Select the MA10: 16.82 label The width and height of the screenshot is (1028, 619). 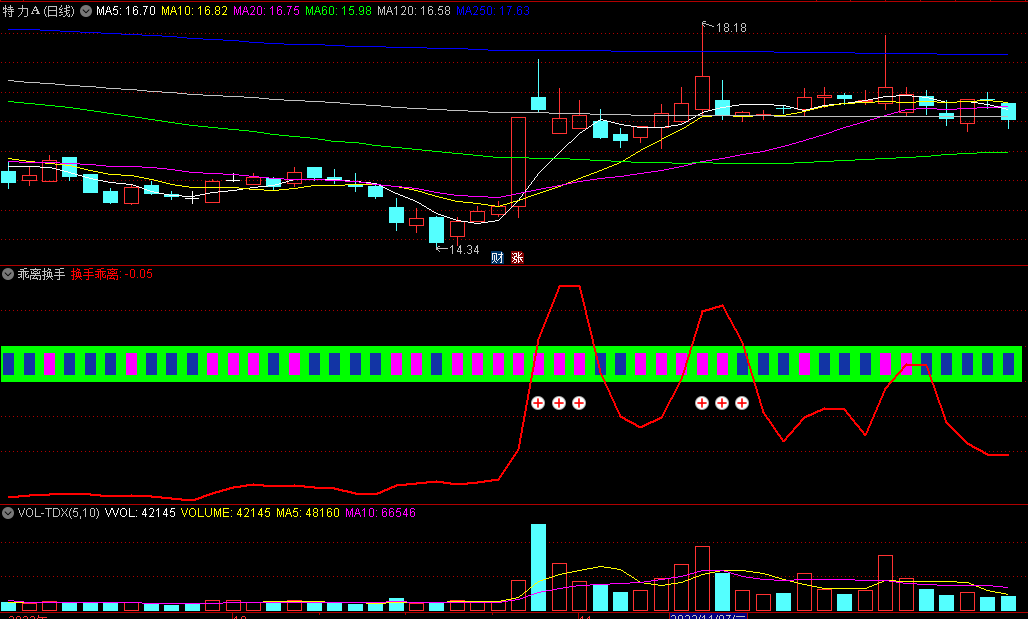pos(194,11)
